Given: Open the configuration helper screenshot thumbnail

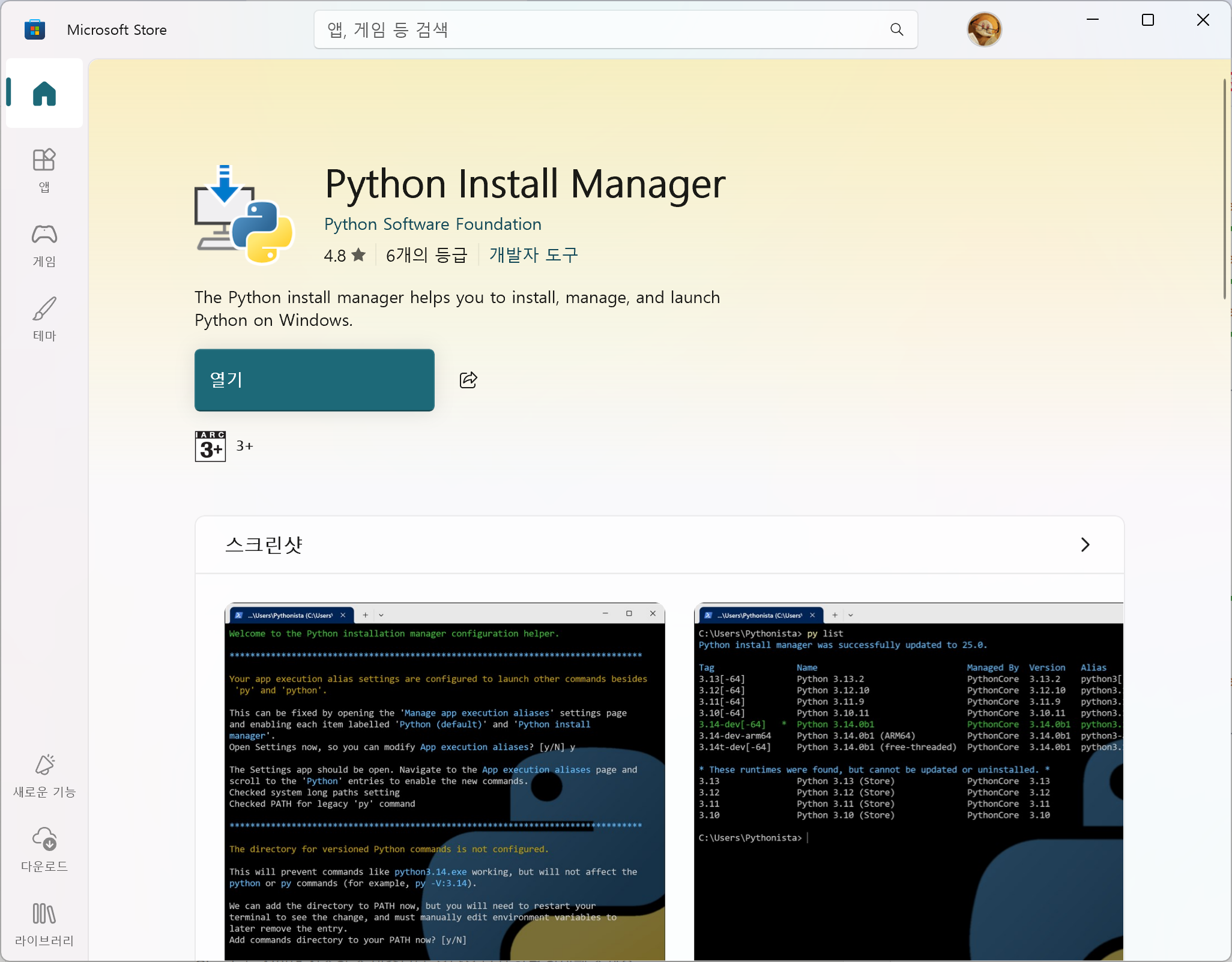Looking at the screenshot, I should (444, 781).
